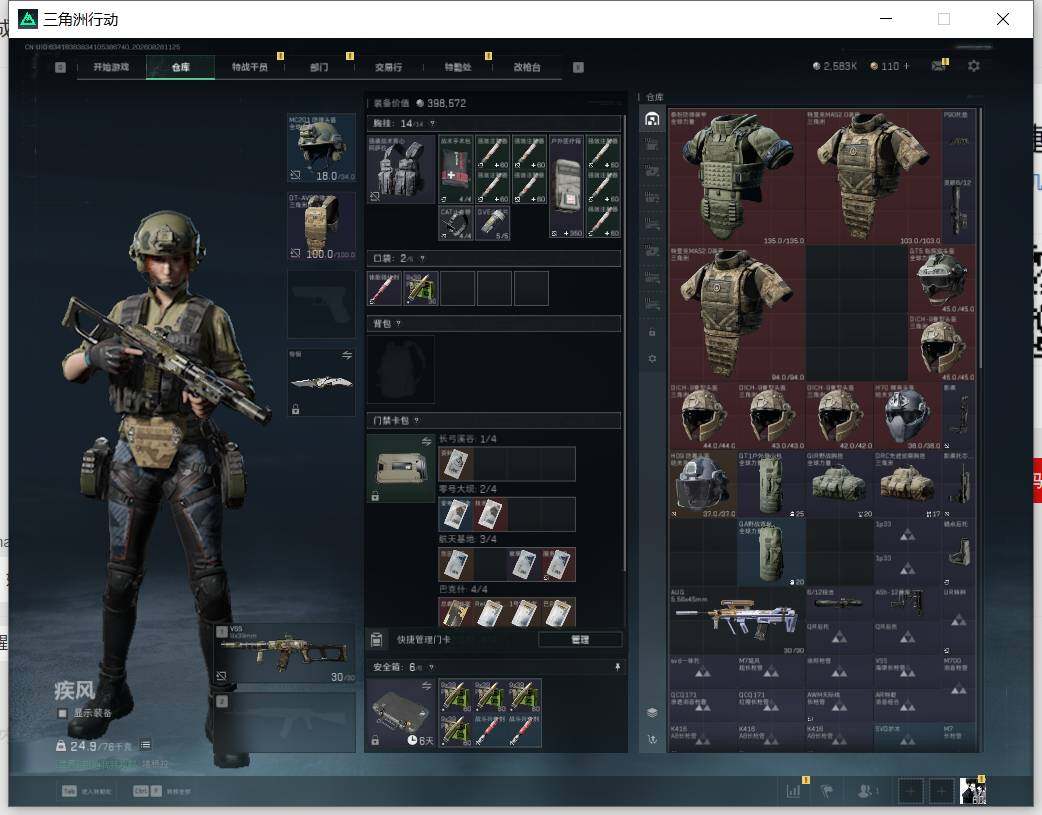Click the stash stack layers icon

pyautogui.click(x=652, y=713)
